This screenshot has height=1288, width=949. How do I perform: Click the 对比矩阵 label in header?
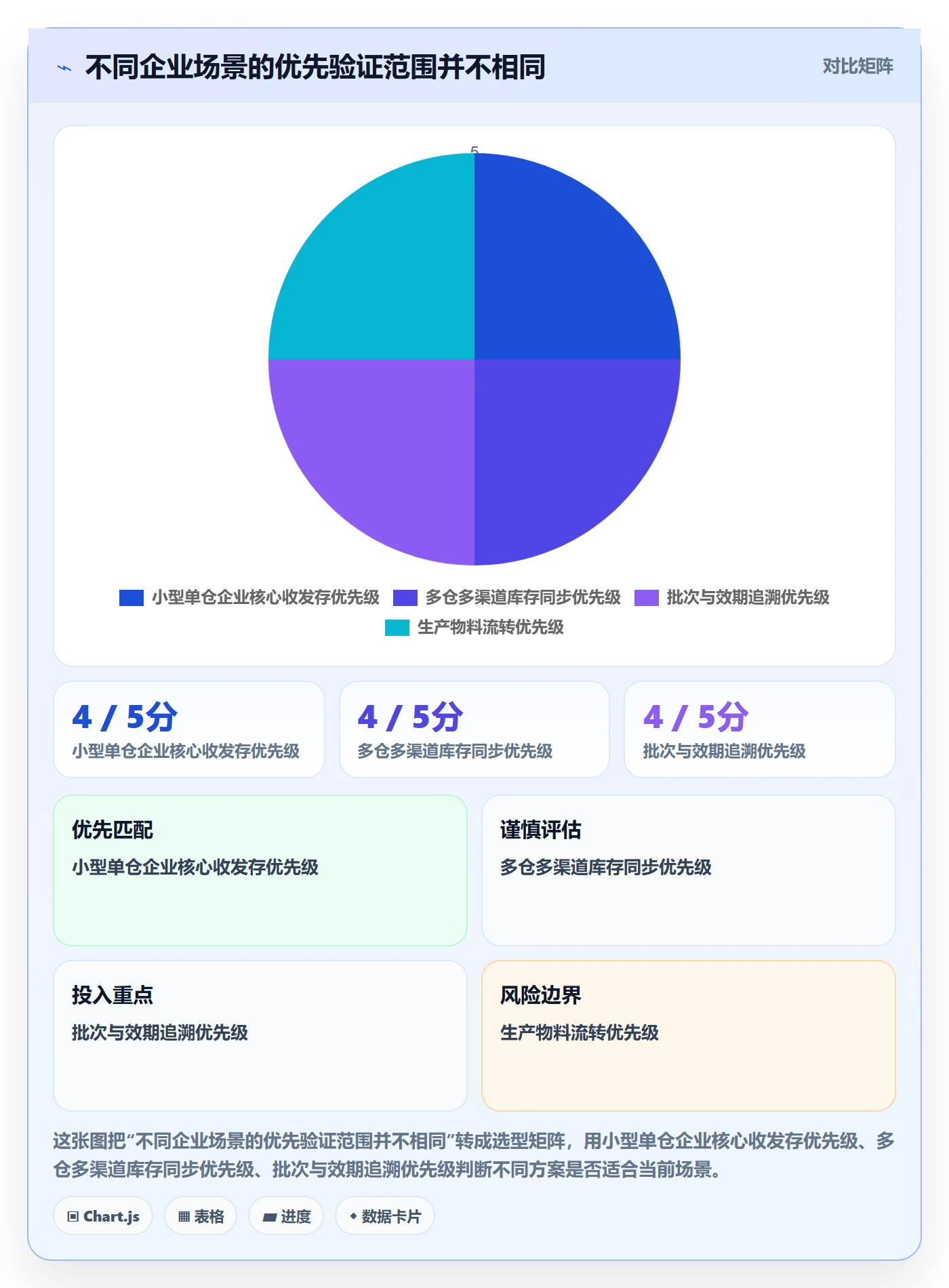click(x=857, y=66)
